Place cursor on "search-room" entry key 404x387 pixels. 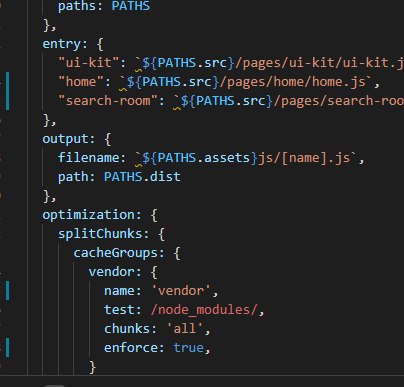coord(108,101)
